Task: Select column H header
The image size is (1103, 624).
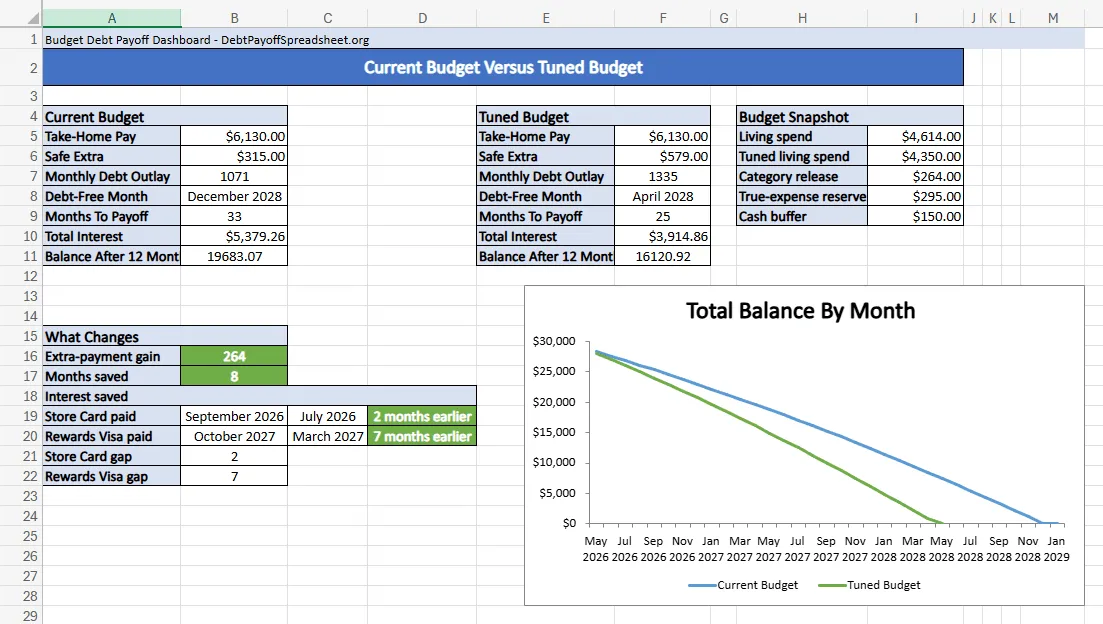Action: click(802, 18)
